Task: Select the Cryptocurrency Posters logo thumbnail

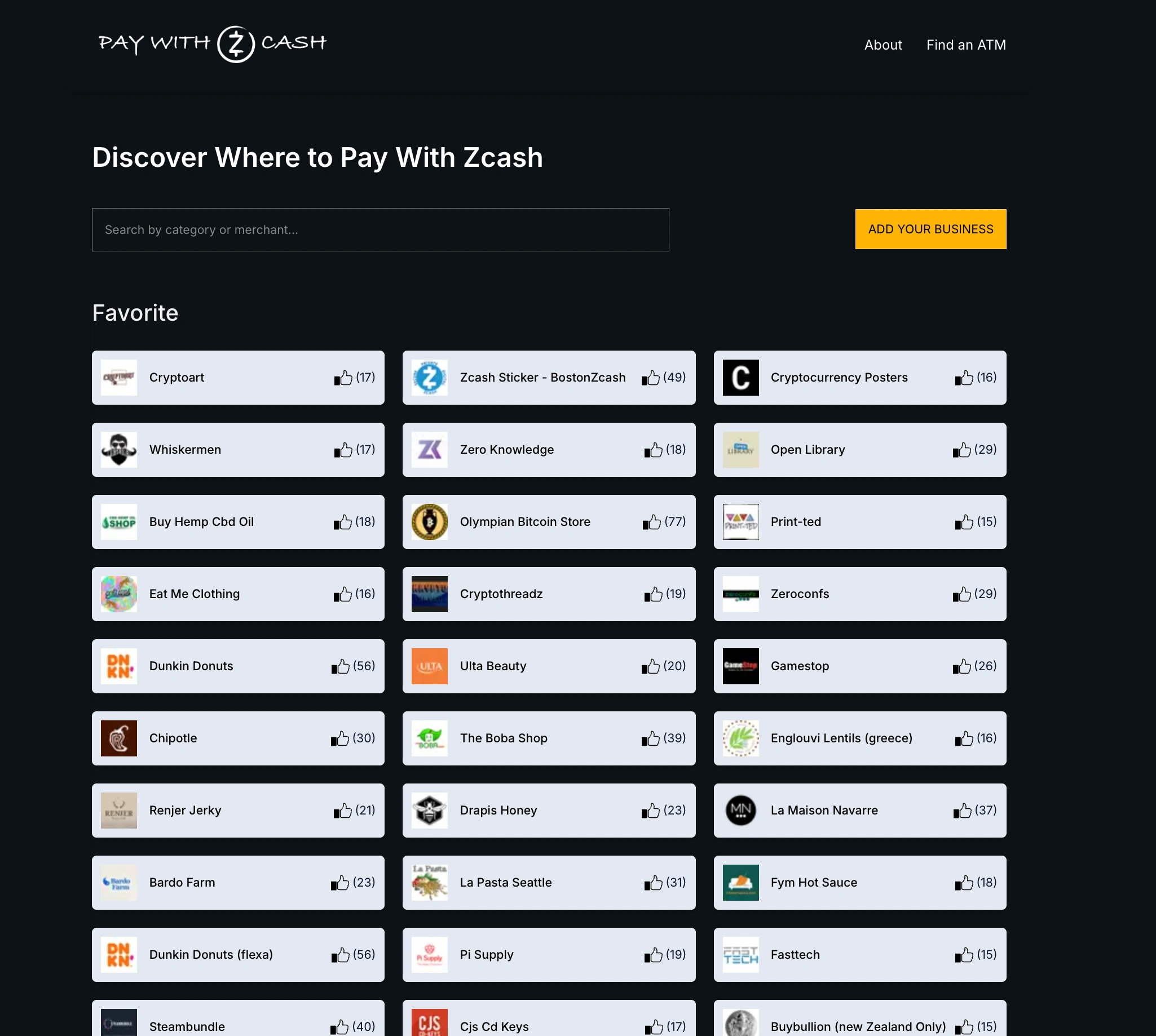Action: [740, 378]
